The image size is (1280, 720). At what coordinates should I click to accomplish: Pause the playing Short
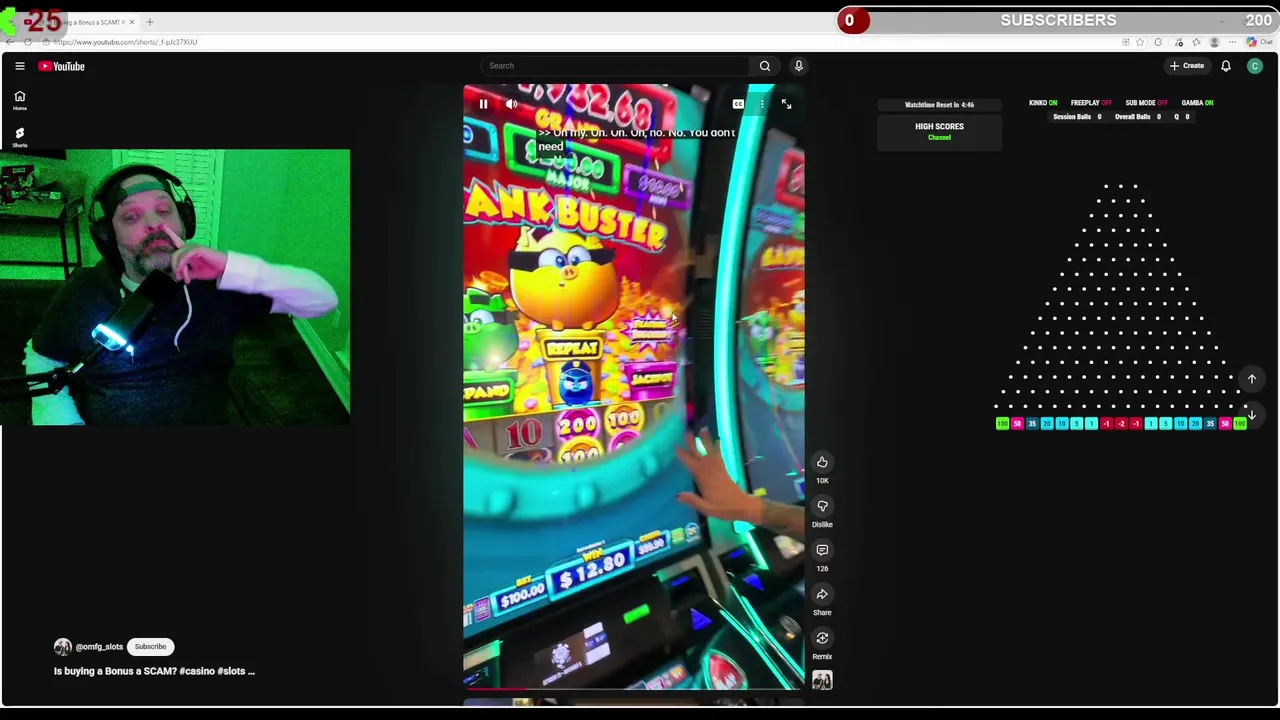(x=483, y=104)
